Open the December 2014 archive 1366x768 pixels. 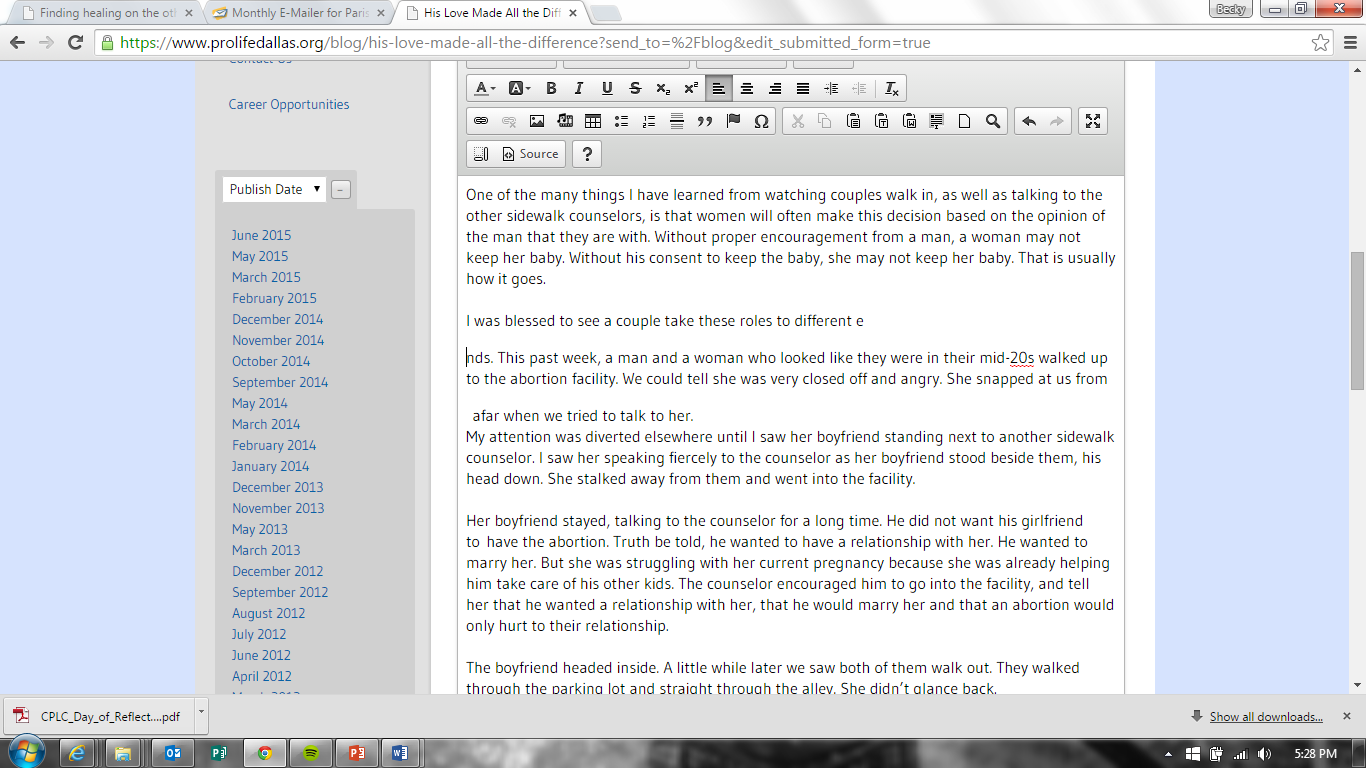pos(278,319)
